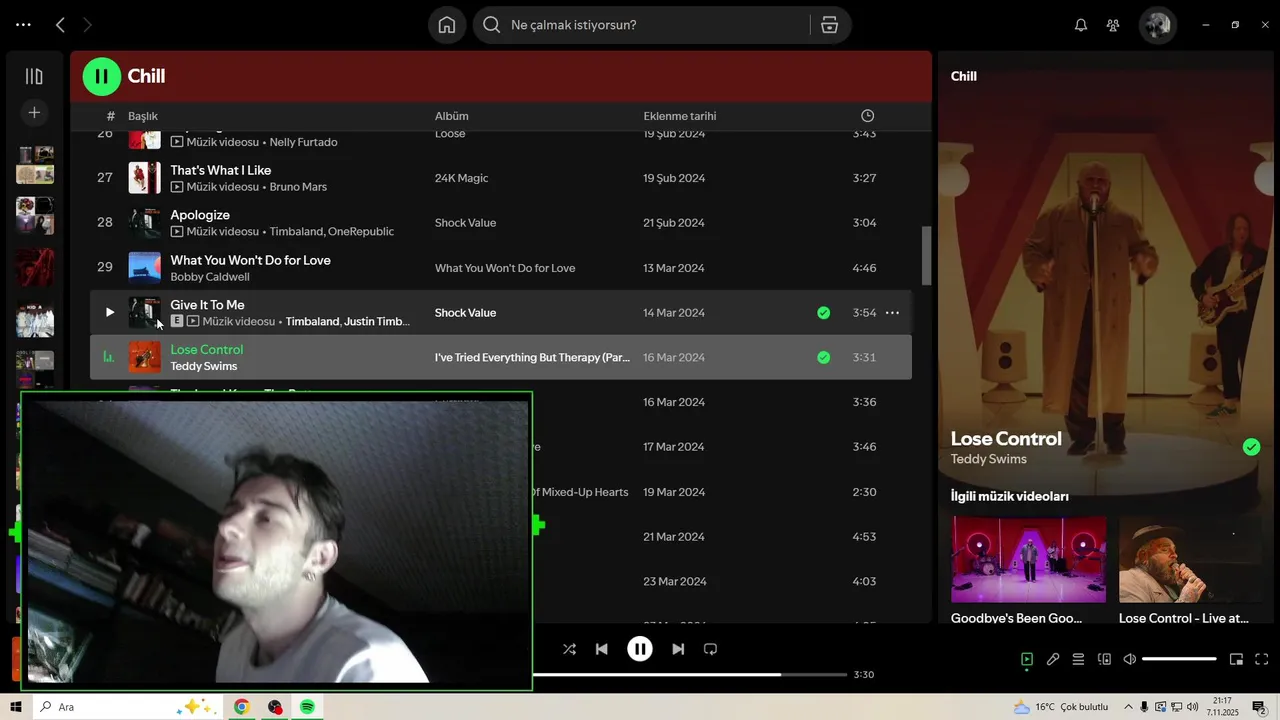This screenshot has height=720, width=1280.
Task: Open Bruno Mars artist link
Action: 298,187
